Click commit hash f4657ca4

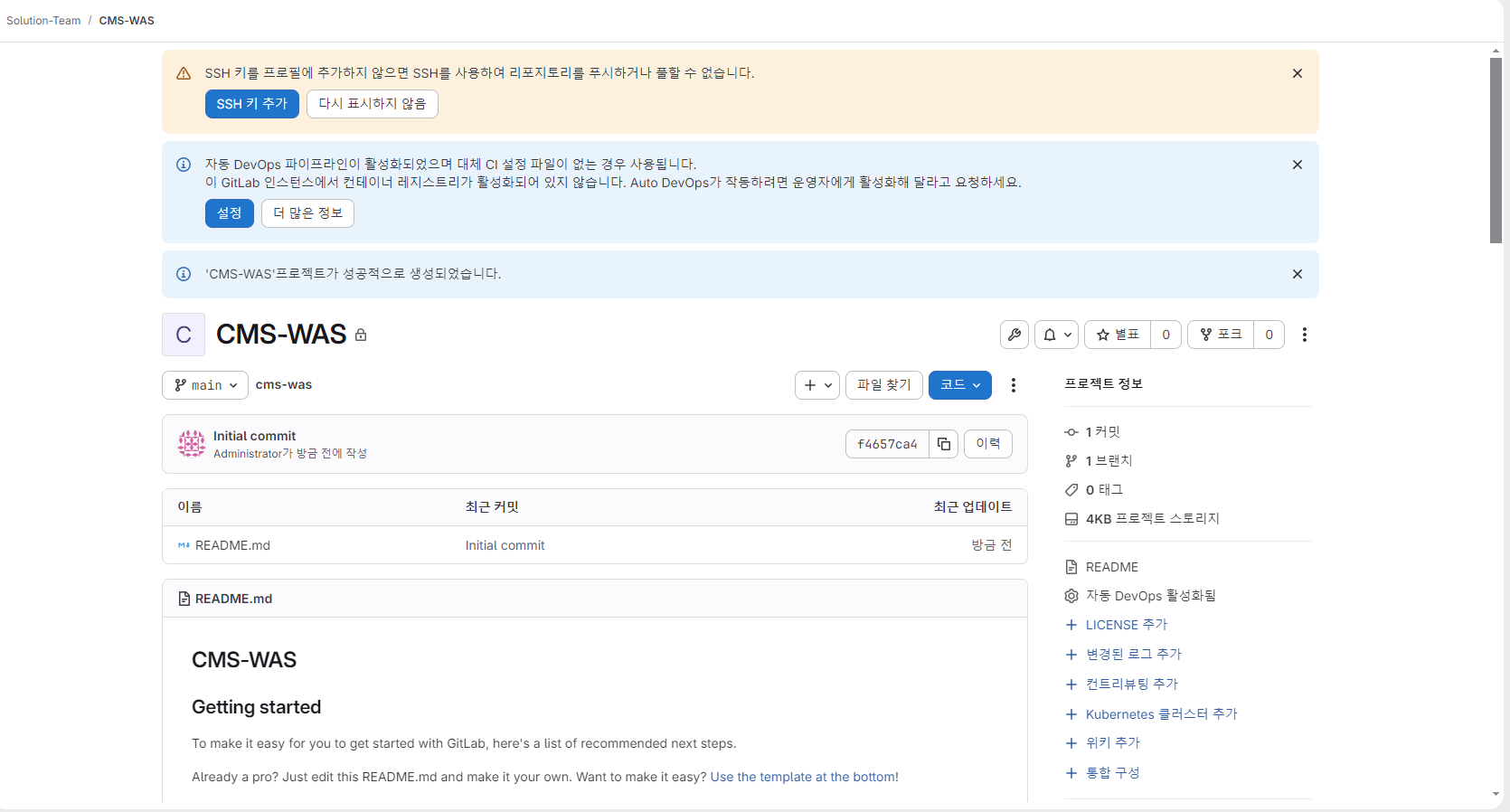[887, 444]
